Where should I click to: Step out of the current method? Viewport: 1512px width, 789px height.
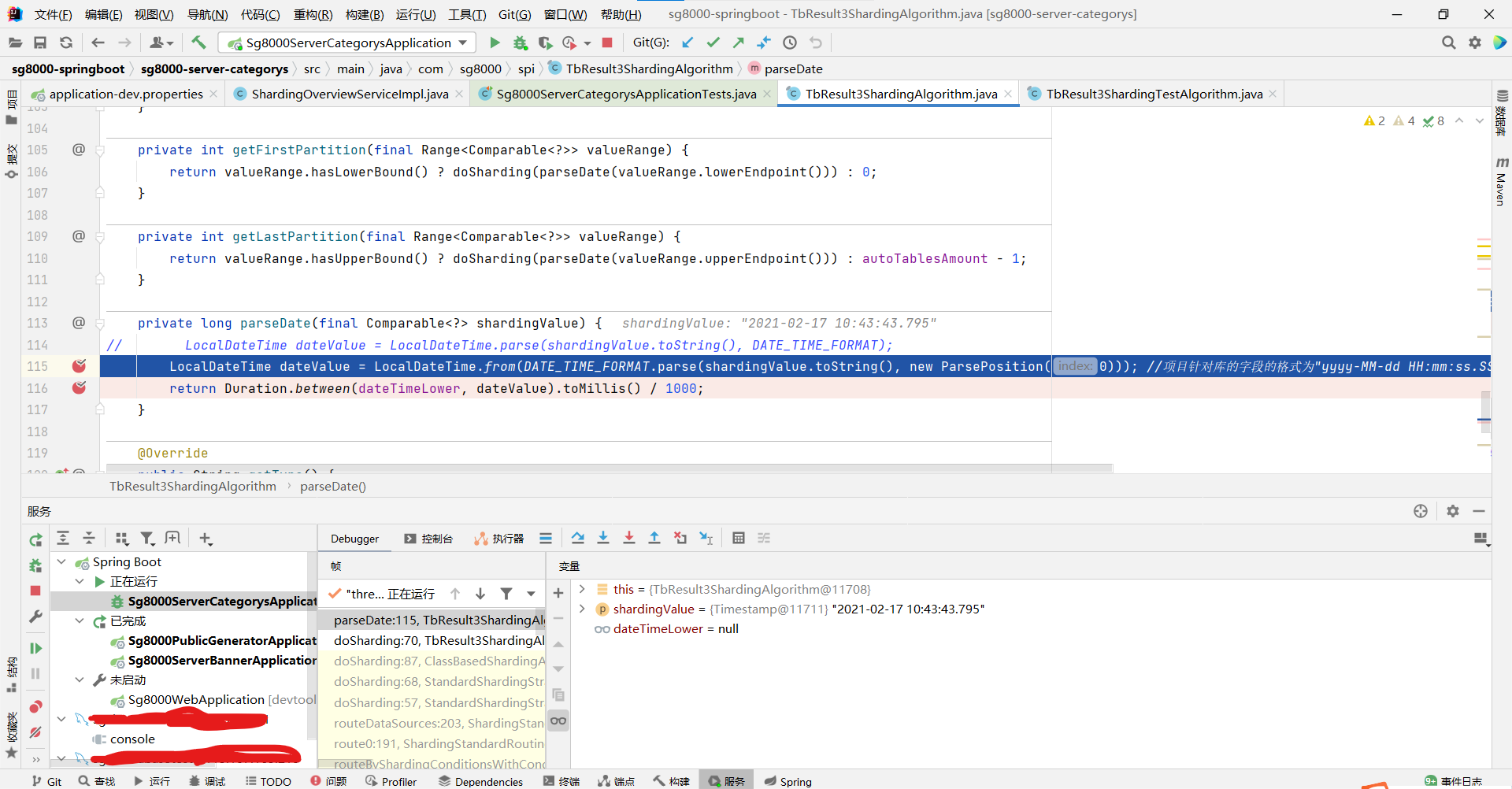(654, 538)
